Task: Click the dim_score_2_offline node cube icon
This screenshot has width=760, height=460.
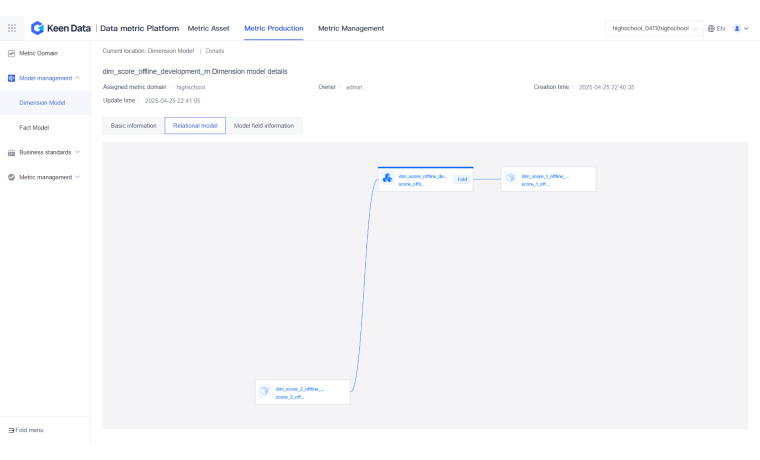Action: click(265, 392)
